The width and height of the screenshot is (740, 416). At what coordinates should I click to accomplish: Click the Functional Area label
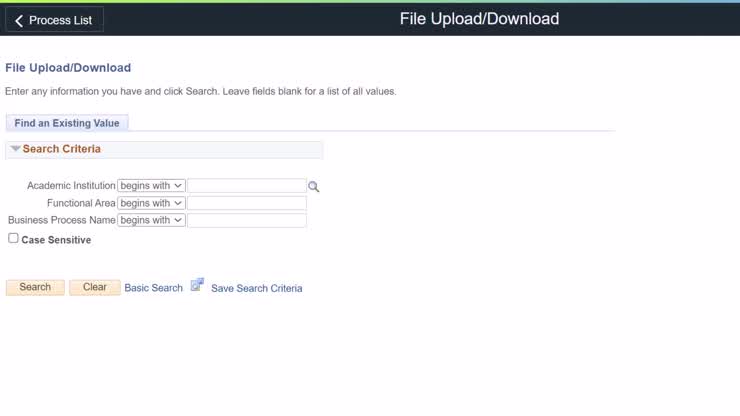click(x=81, y=203)
